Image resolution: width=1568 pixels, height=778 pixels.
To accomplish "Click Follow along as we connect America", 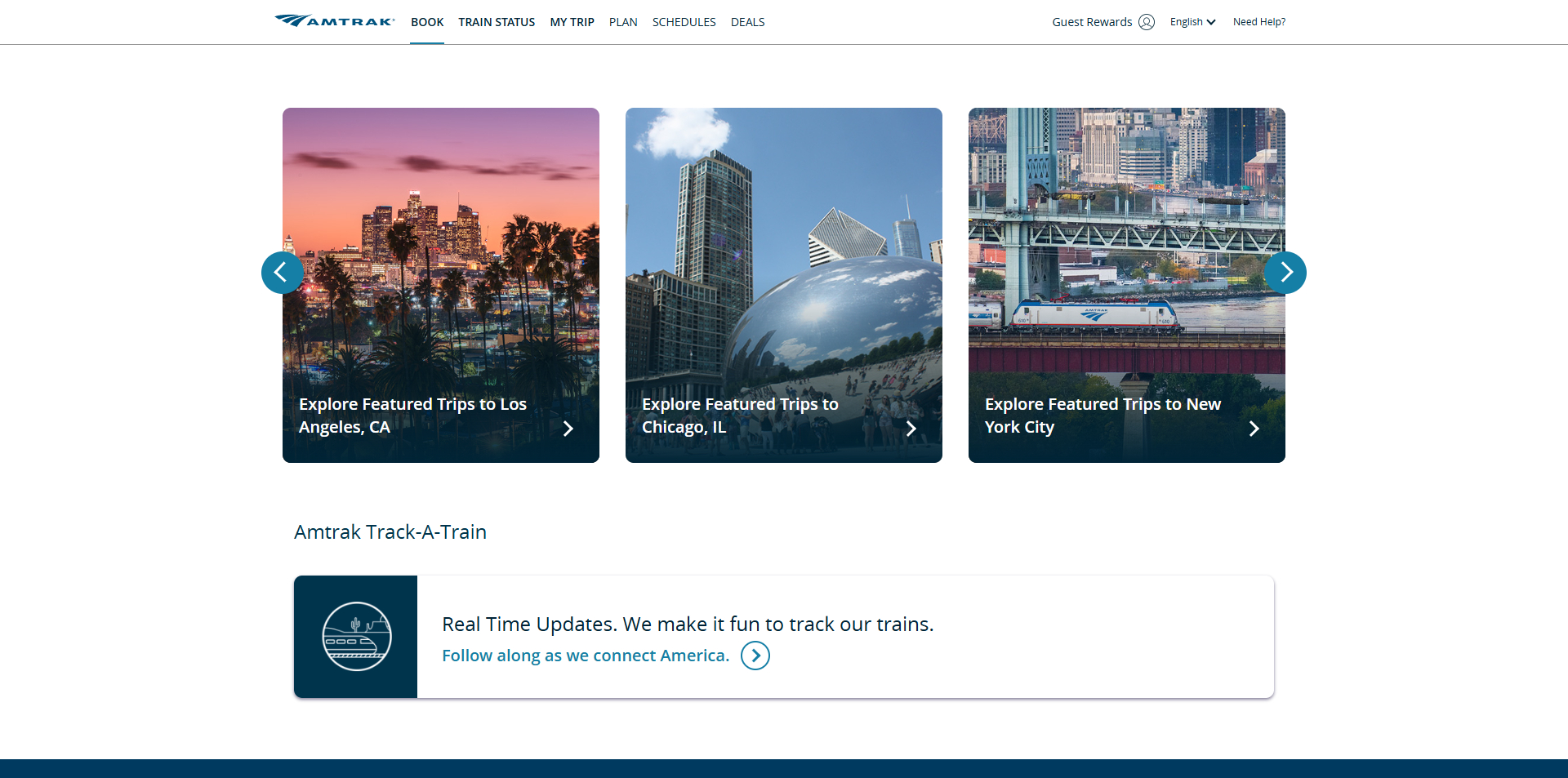I will coord(585,656).
